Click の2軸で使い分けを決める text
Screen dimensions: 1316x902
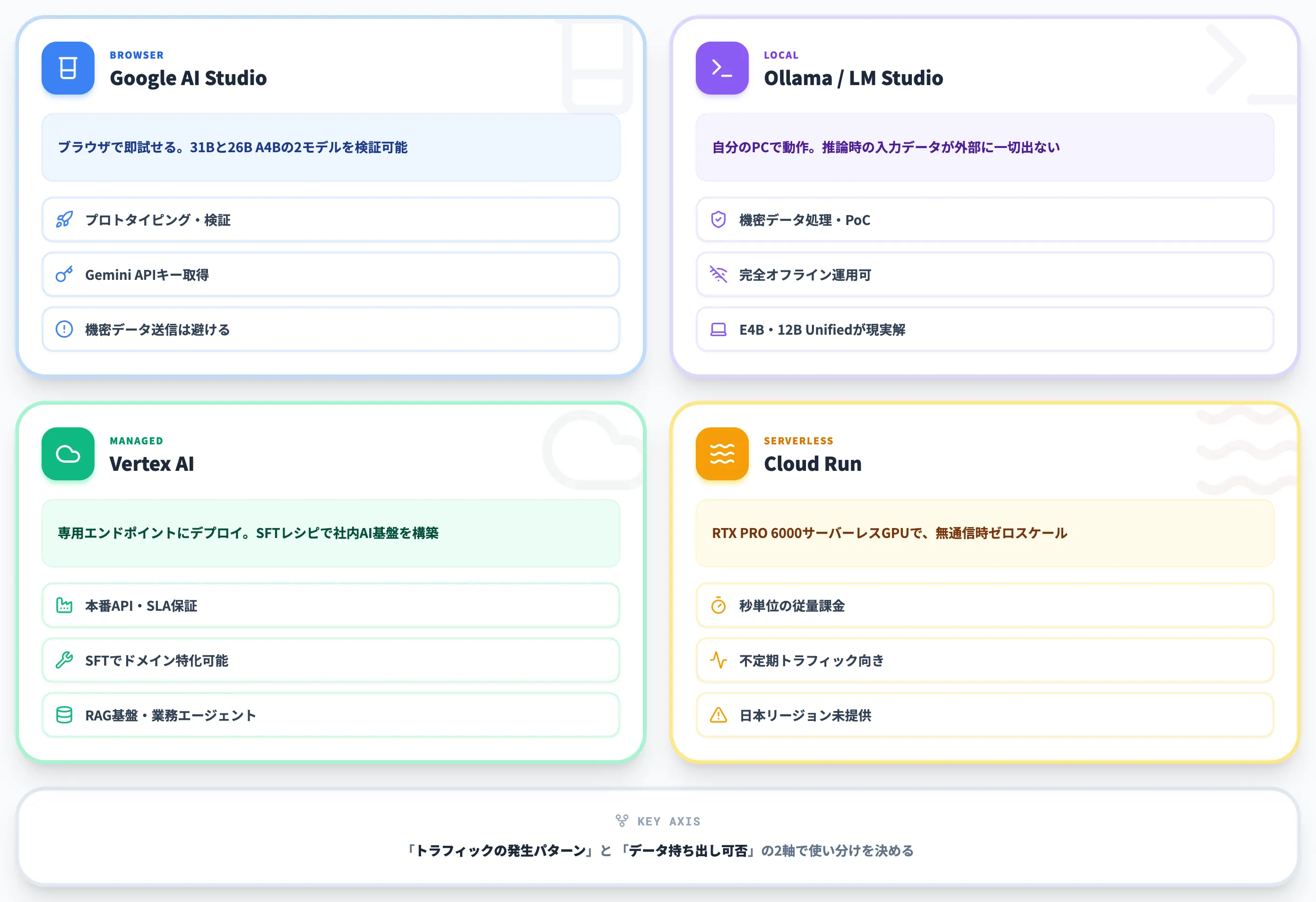pos(838,850)
